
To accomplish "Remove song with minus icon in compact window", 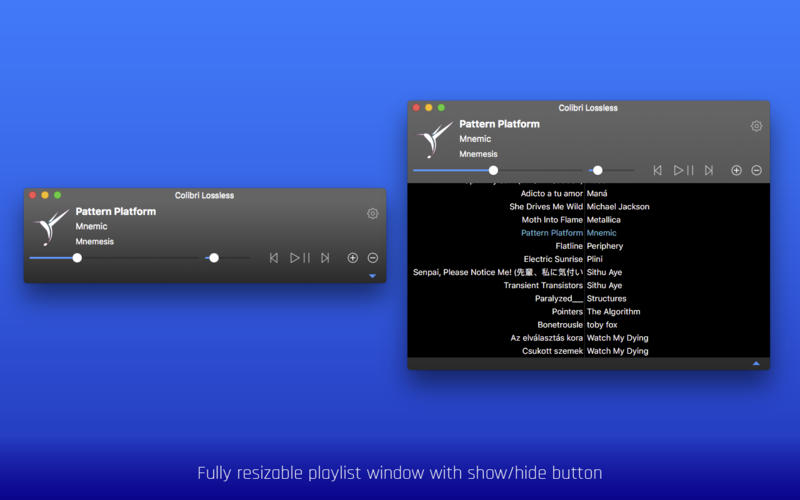I will click(x=373, y=258).
